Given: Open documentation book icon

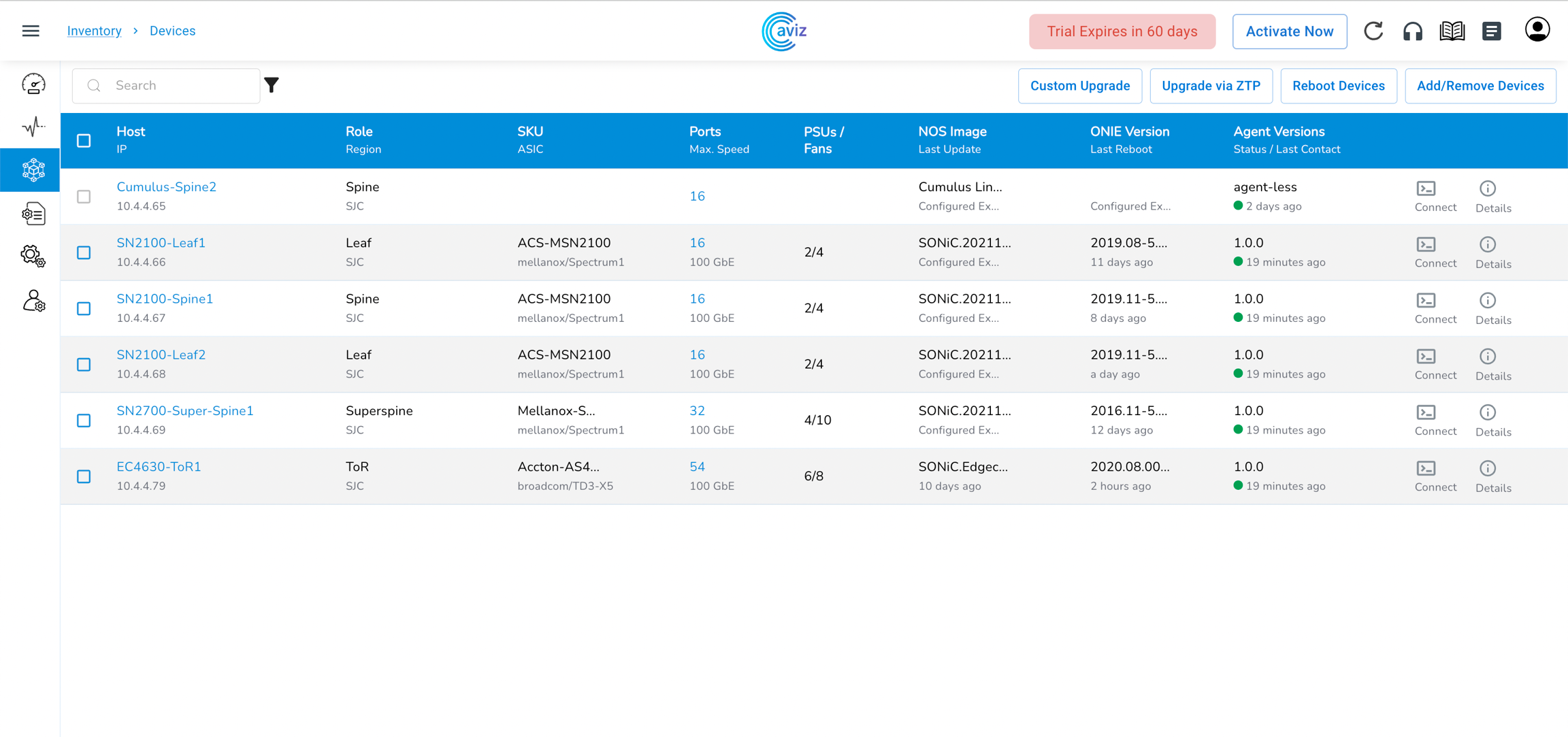Looking at the screenshot, I should [1452, 31].
